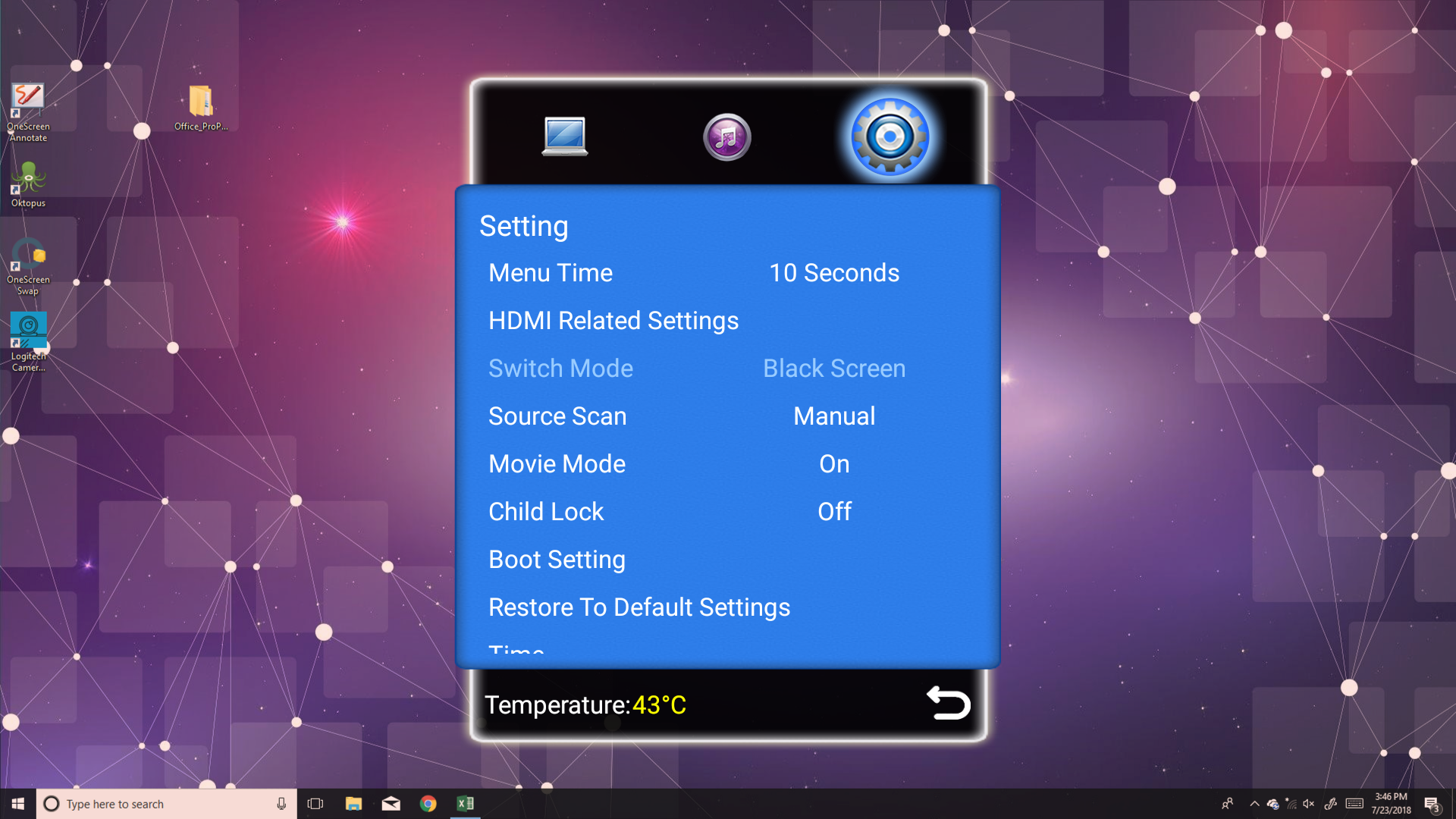Open the audio (music note) tab icon
Viewport: 1456px width, 819px height.
(726, 137)
